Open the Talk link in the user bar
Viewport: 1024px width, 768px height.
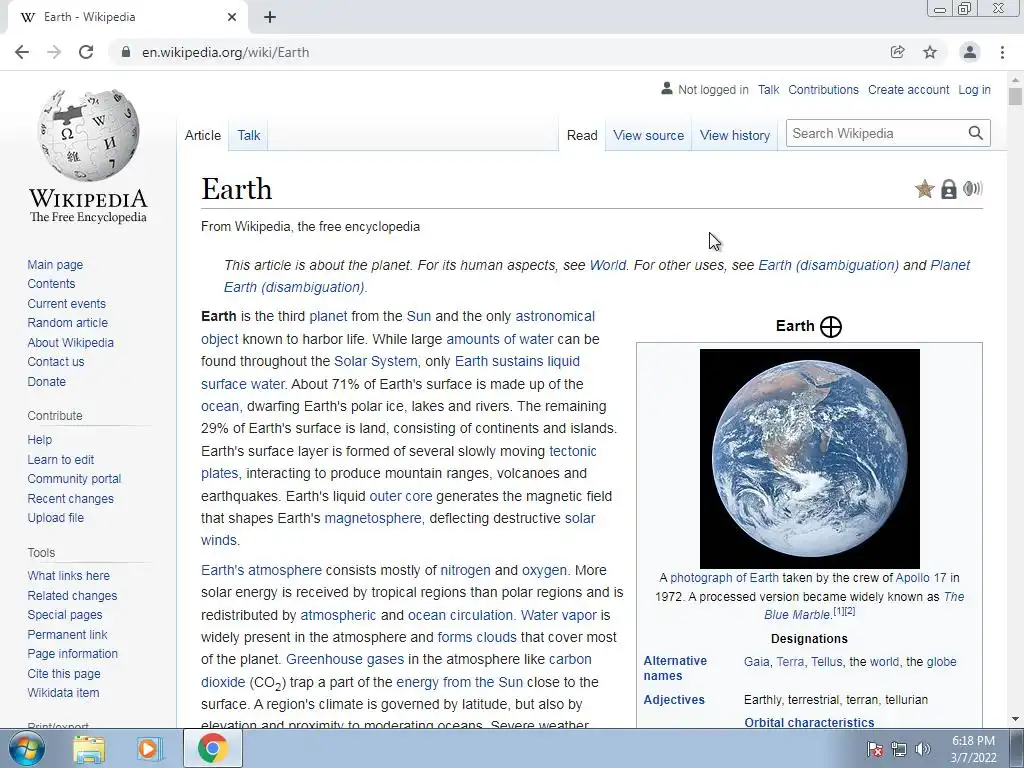click(x=769, y=89)
